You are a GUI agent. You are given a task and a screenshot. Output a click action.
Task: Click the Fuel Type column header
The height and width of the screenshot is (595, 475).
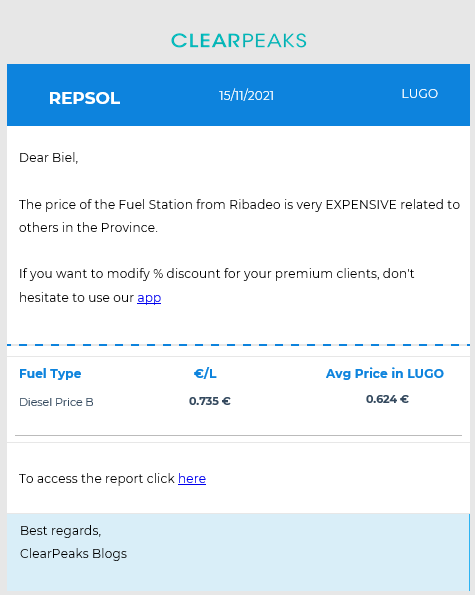click(50, 374)
